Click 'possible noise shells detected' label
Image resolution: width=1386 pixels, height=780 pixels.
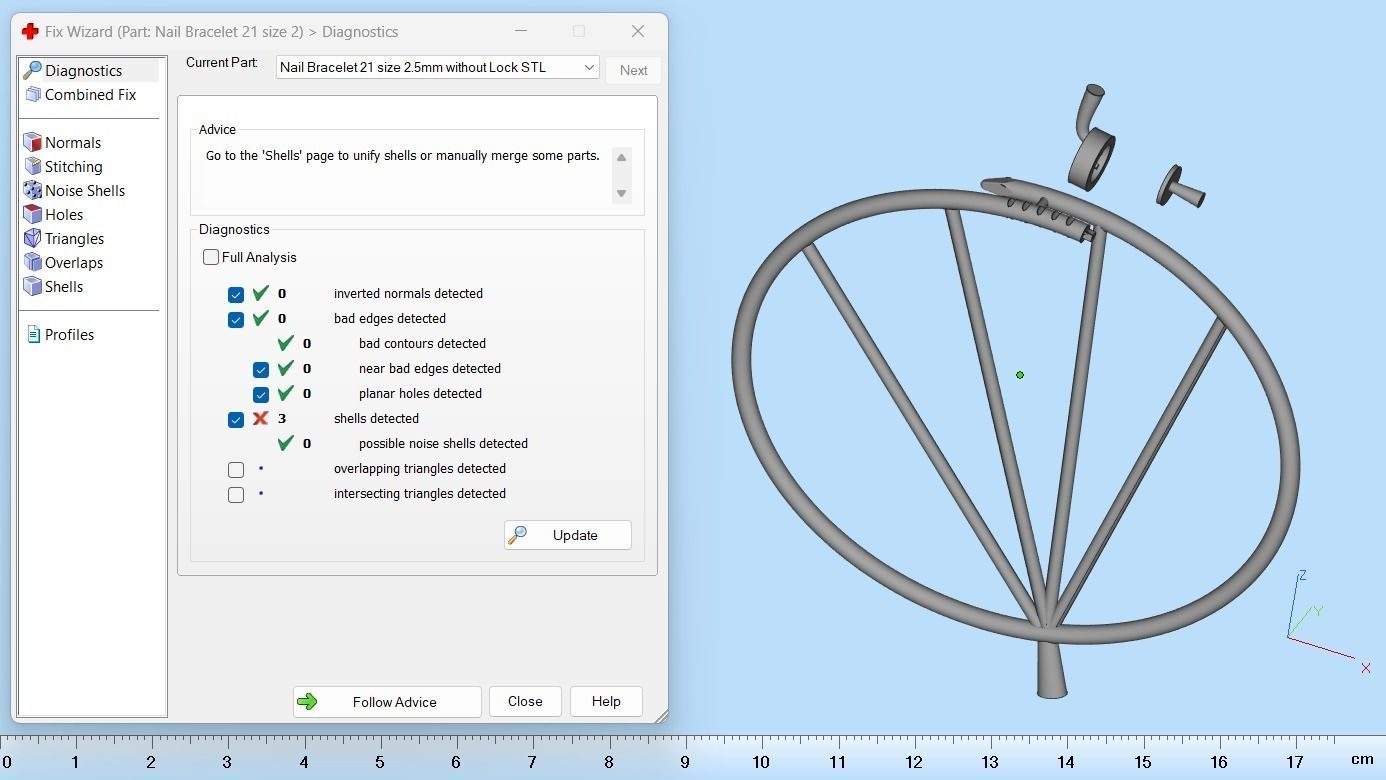pos(443,443)
